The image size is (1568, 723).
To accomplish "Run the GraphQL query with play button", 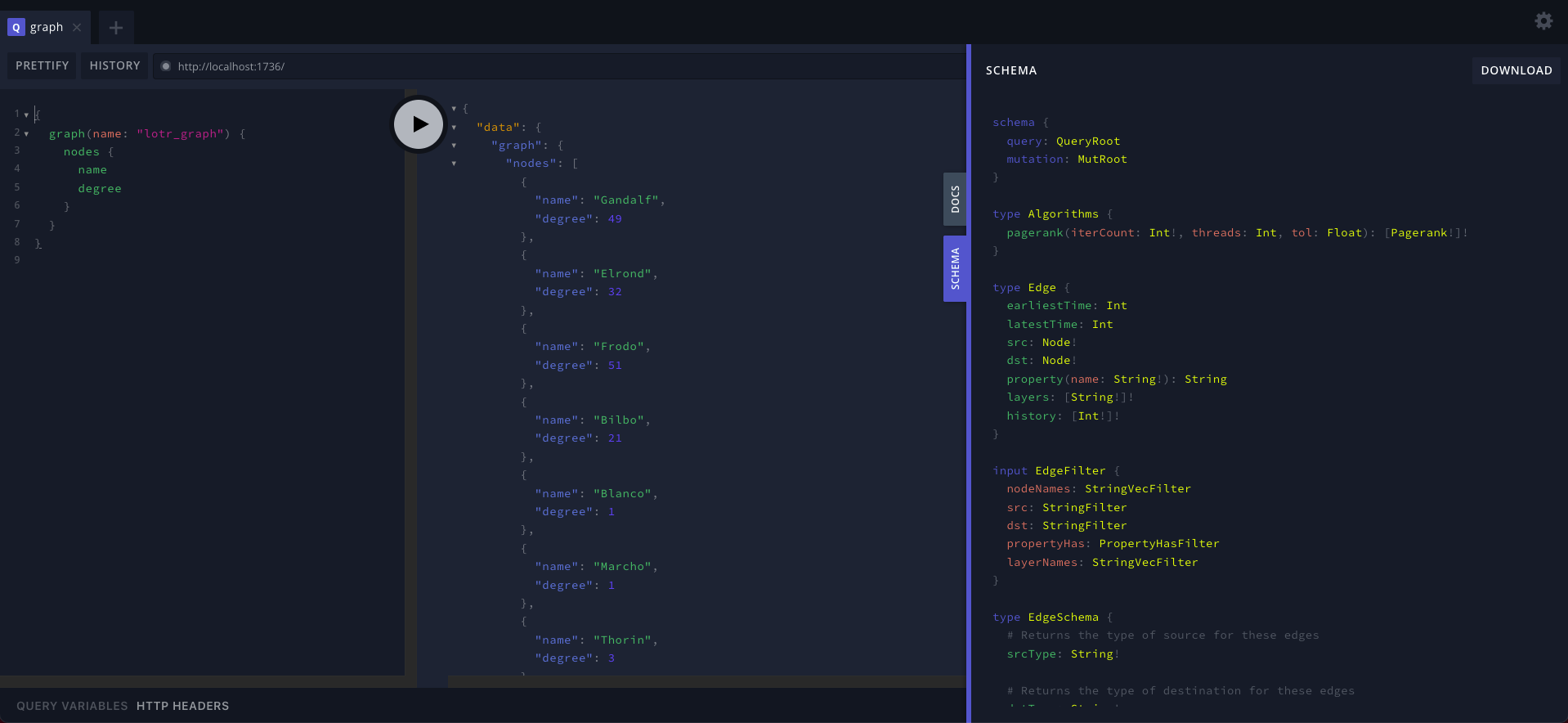I will pyautogui.click(x=419, y=124).
